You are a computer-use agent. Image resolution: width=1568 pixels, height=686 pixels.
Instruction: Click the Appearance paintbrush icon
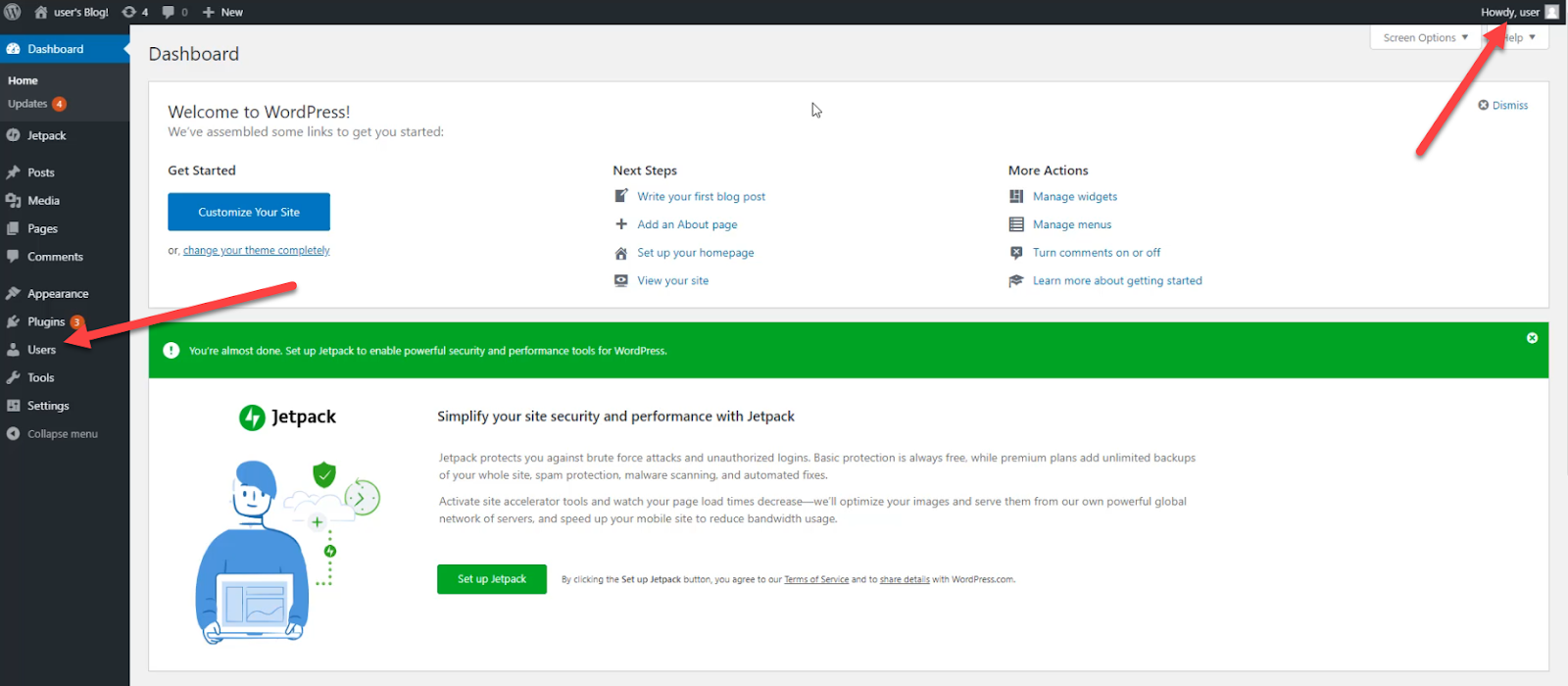coord(13,293)
